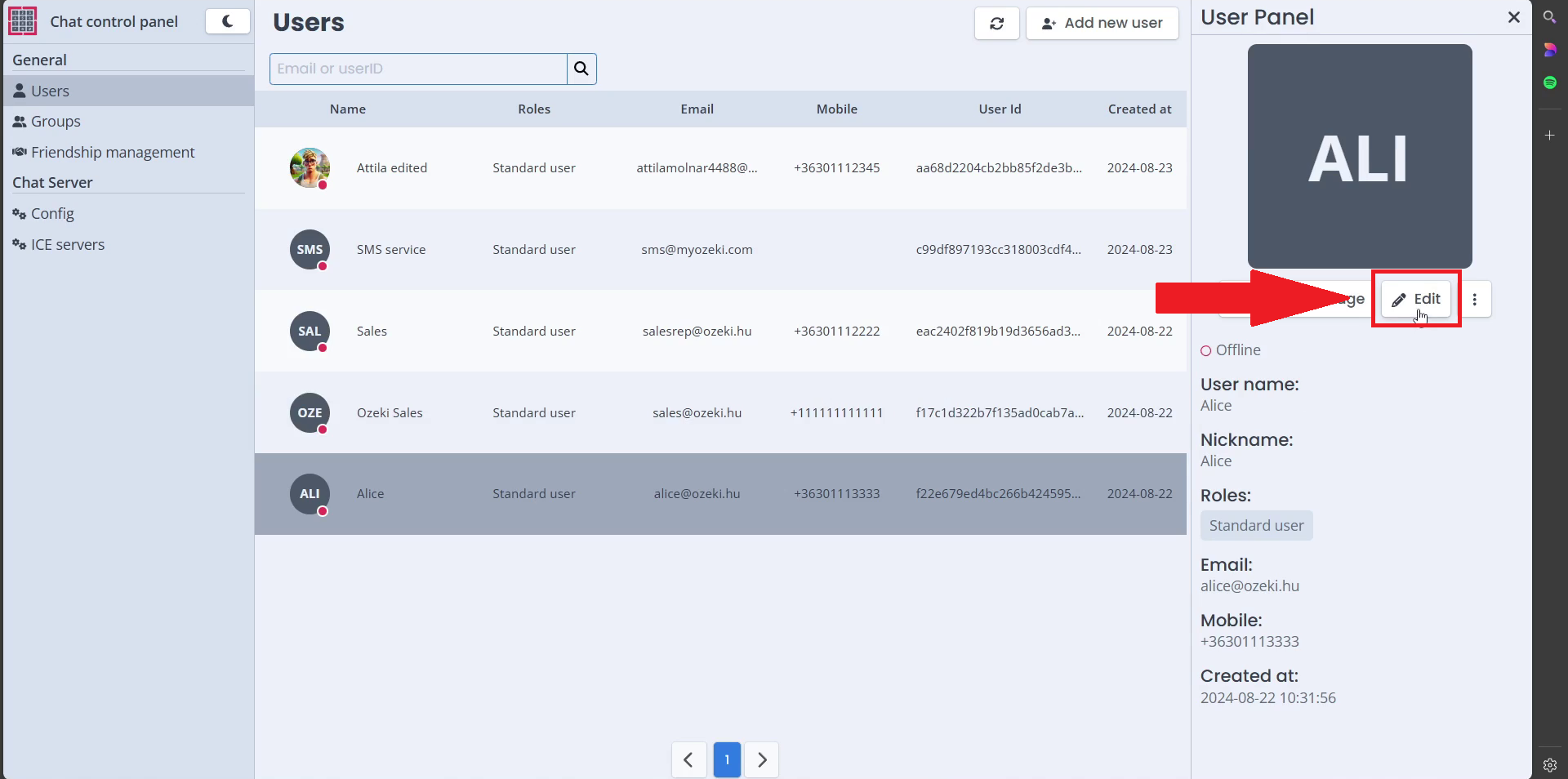Open ICE servers settings
The width and height of the screenshot is (1568, 779).
[x=68, y=245]
